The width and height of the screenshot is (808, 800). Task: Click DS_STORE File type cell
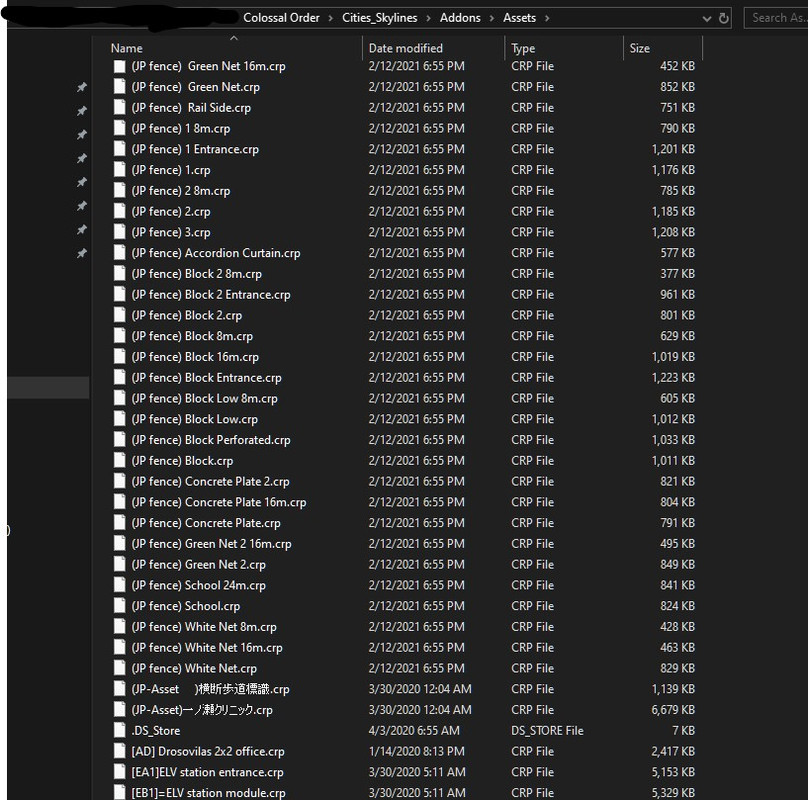(x=547, y=730)
